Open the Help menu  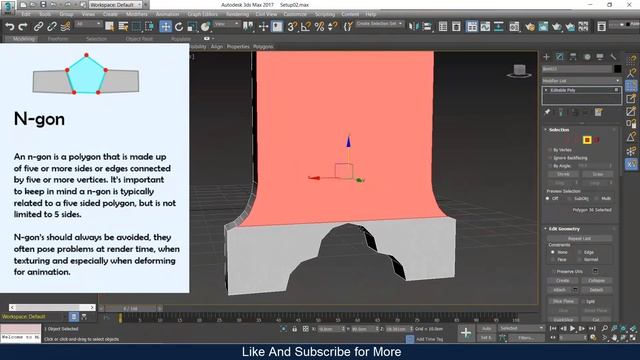pyautogui.click(x=370, y=14)
